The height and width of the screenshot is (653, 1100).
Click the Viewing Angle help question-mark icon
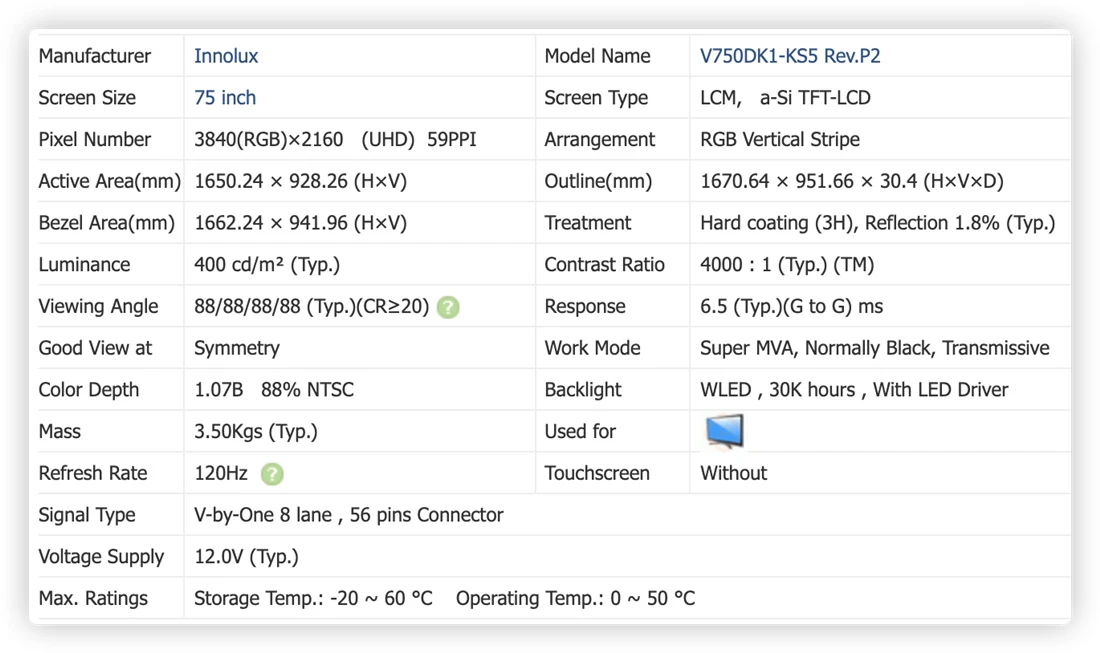pos(448,307)
